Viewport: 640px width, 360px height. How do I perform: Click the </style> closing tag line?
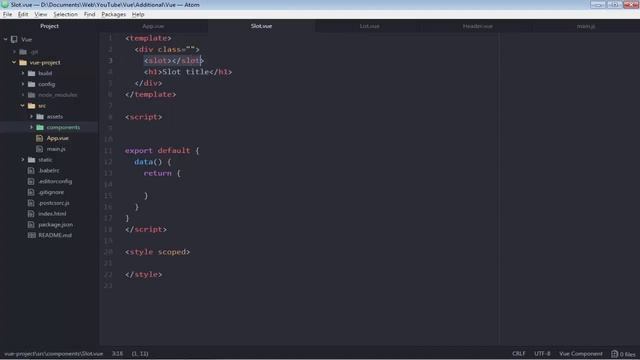pos(144,275)
